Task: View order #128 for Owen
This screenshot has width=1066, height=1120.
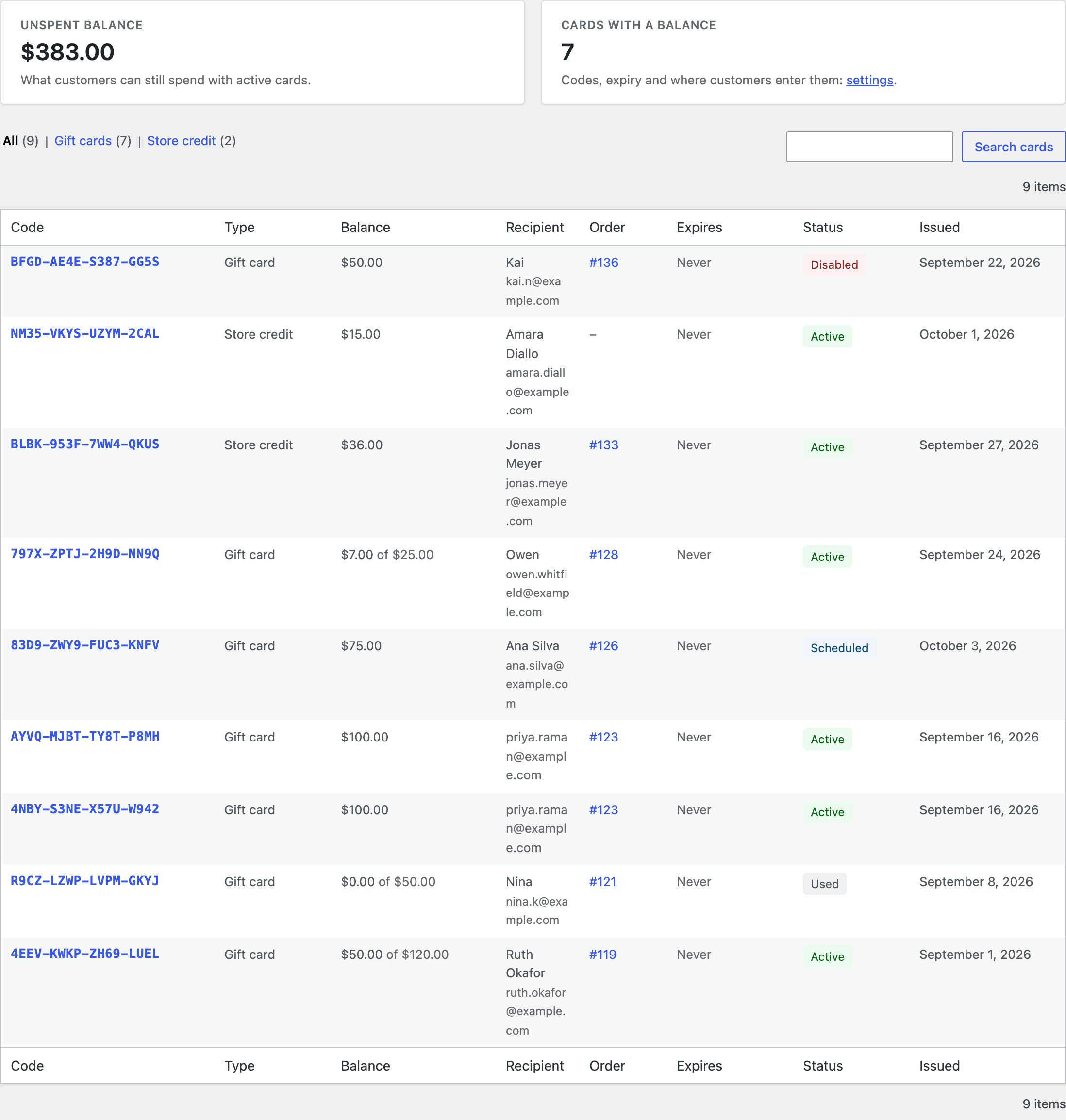Action: (603, 554)
